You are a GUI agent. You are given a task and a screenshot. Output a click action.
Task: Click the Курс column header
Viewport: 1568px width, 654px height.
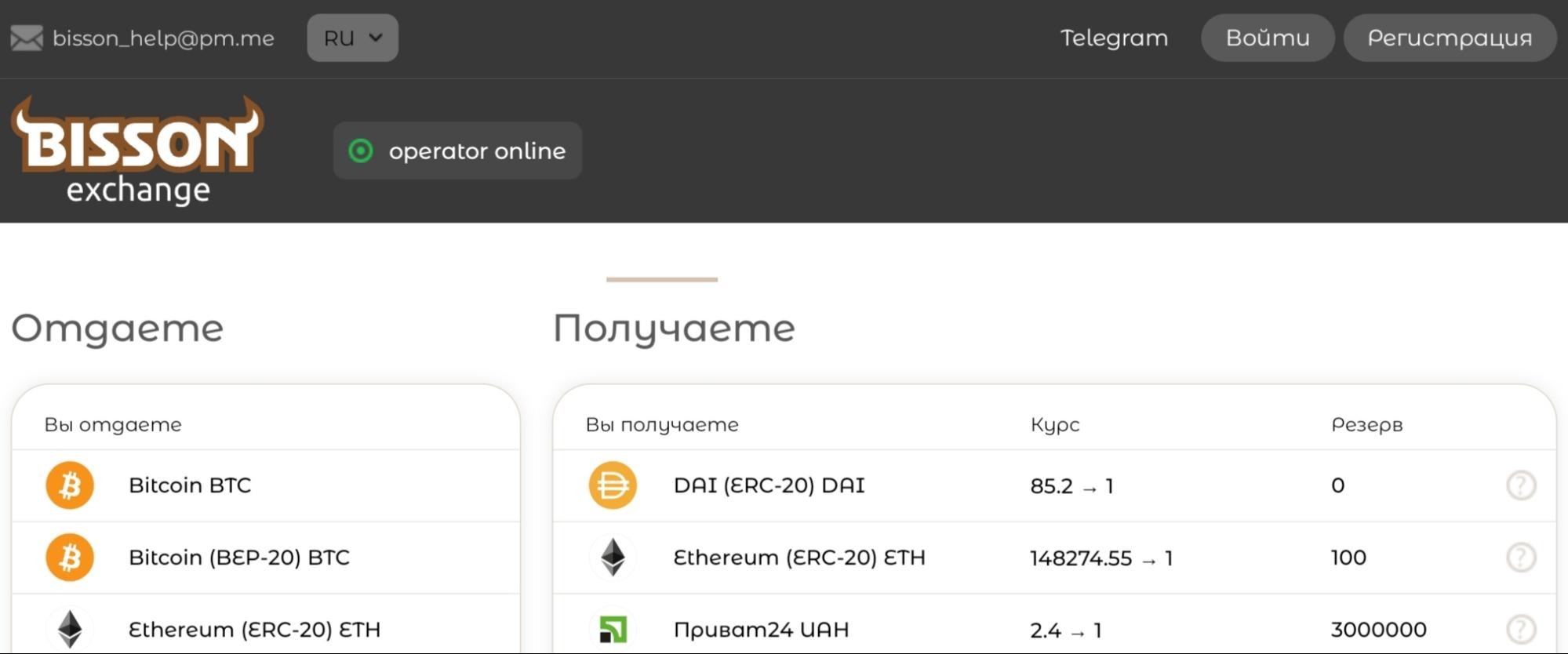[x=1055, y=425]
